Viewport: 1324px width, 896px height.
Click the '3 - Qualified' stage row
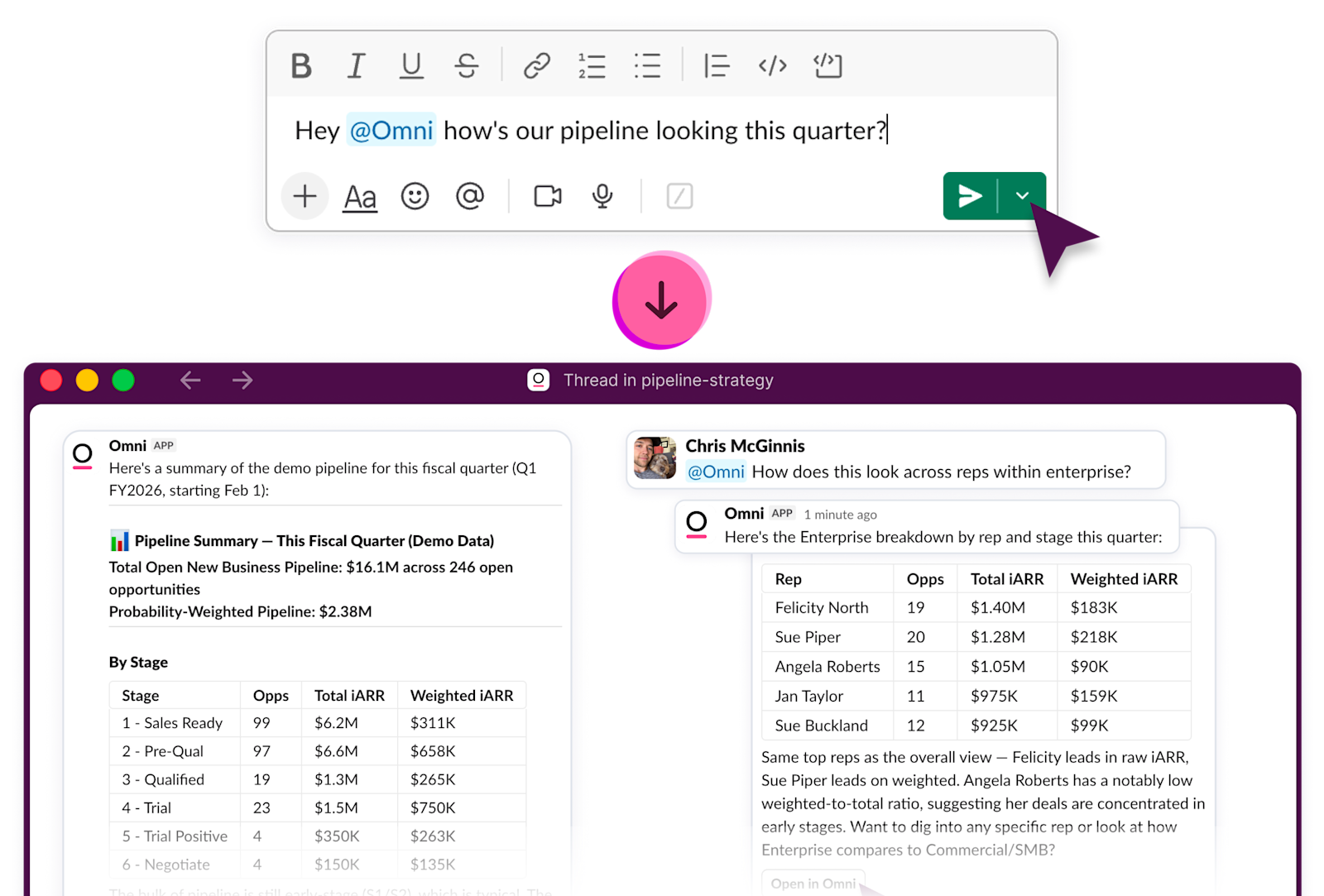(x=318, y=779)
